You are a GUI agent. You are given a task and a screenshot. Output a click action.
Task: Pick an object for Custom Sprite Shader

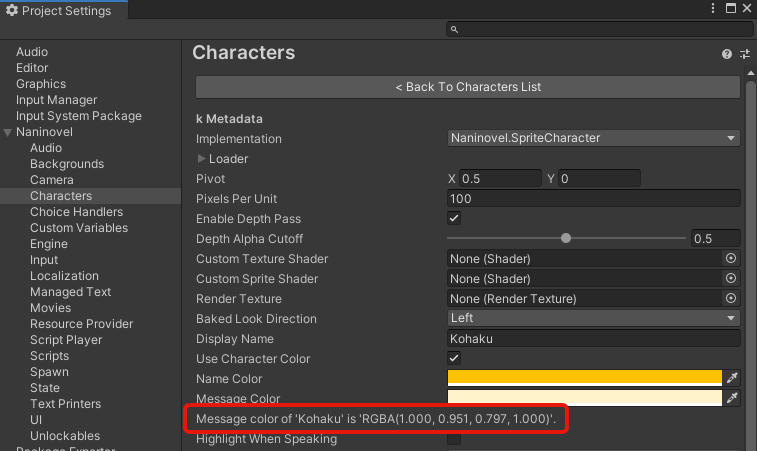point(731,279)
